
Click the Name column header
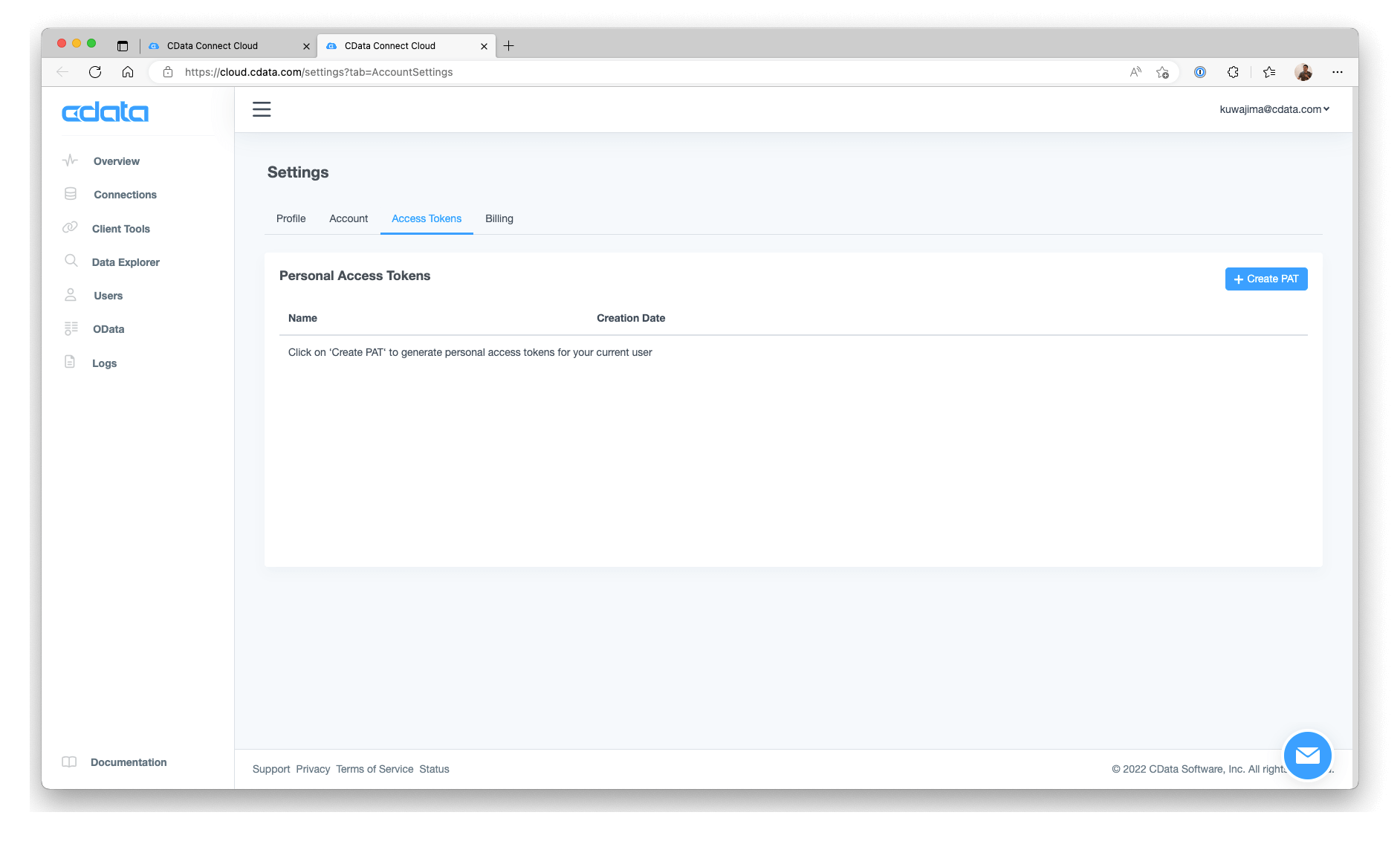coord(302,318)
